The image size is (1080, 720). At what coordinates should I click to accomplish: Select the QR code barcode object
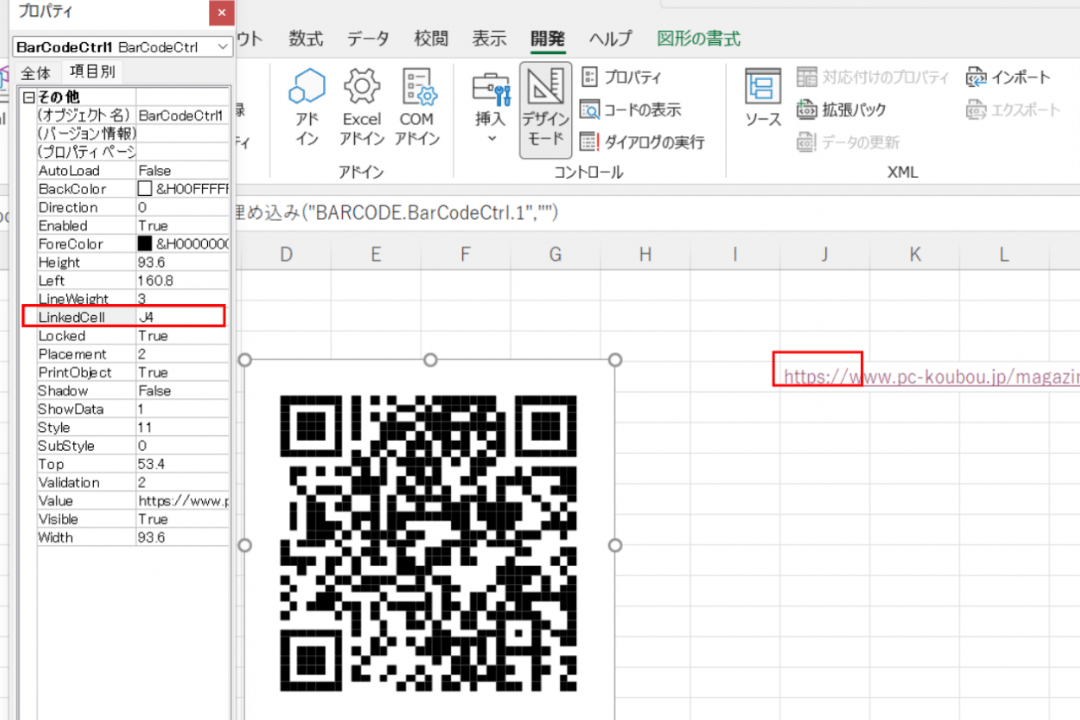(428, 543)
